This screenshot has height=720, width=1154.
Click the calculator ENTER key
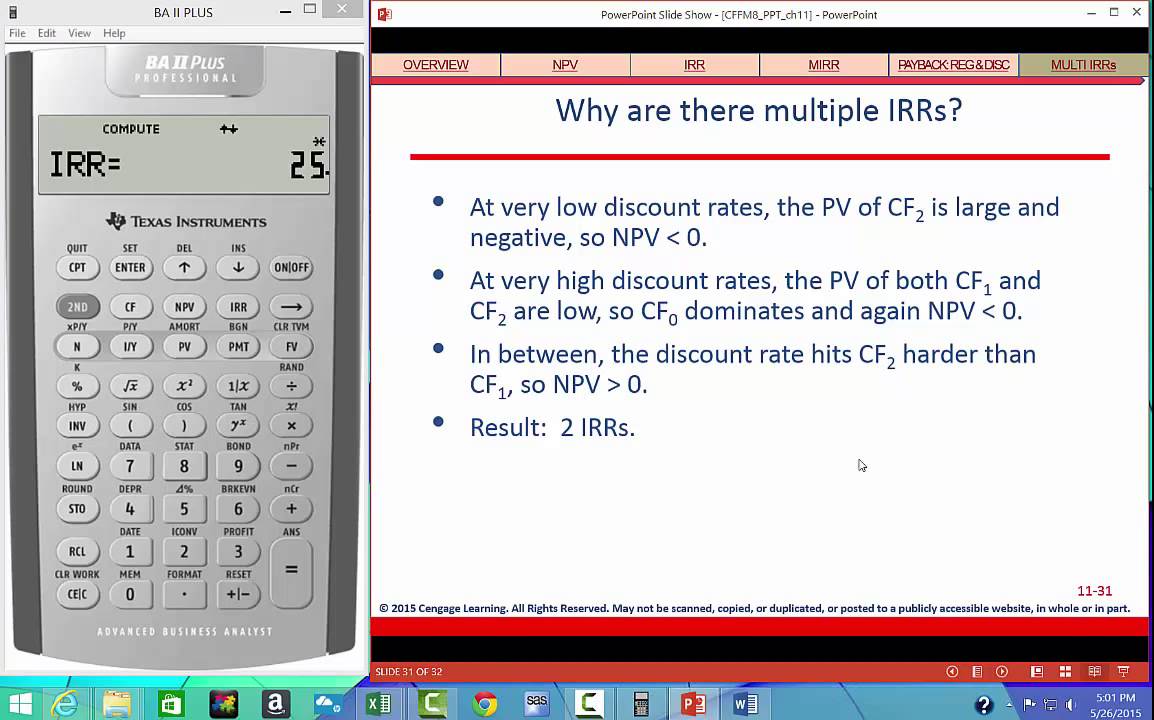(x=130, y=267)
